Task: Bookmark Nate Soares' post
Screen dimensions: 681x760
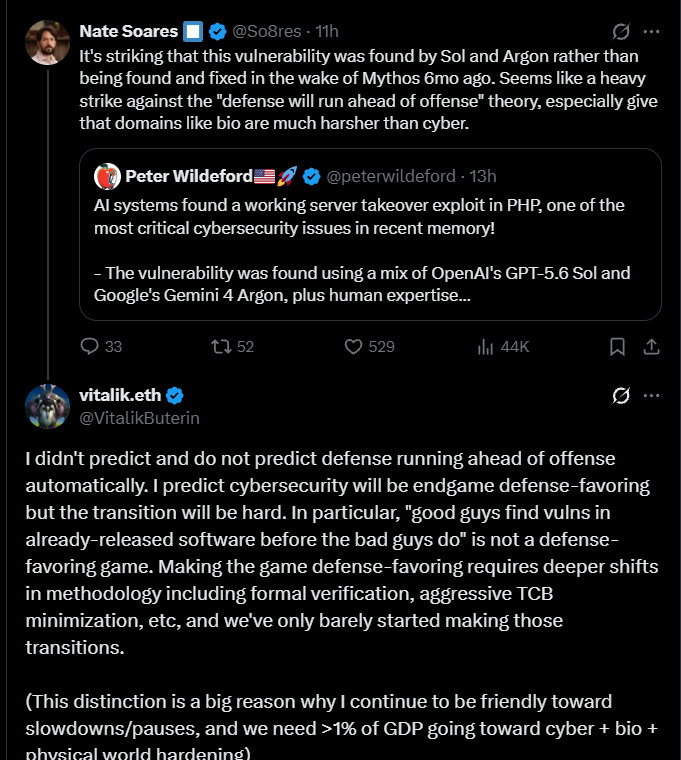Action: click(617, 347)
